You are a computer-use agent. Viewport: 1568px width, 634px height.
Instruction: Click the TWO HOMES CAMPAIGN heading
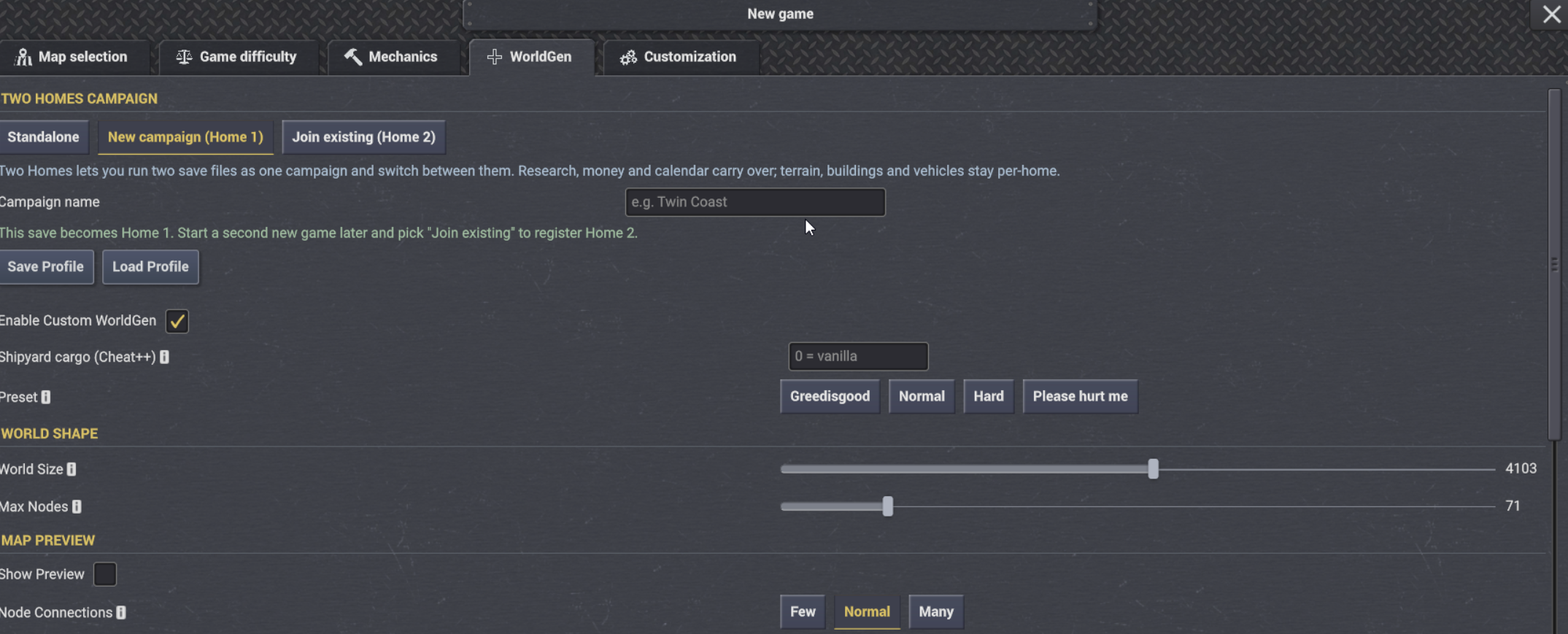79,98
